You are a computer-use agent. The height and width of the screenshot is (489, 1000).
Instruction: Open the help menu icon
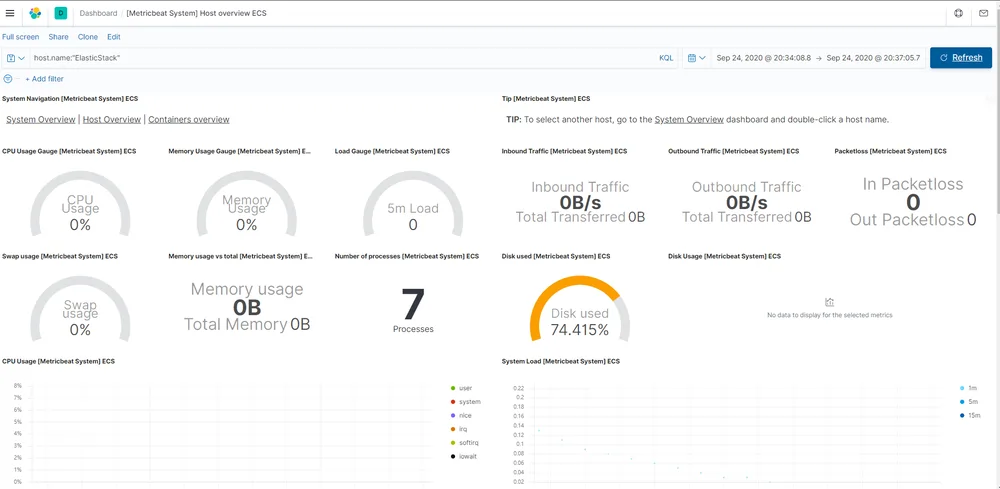(x=959, y=13)
